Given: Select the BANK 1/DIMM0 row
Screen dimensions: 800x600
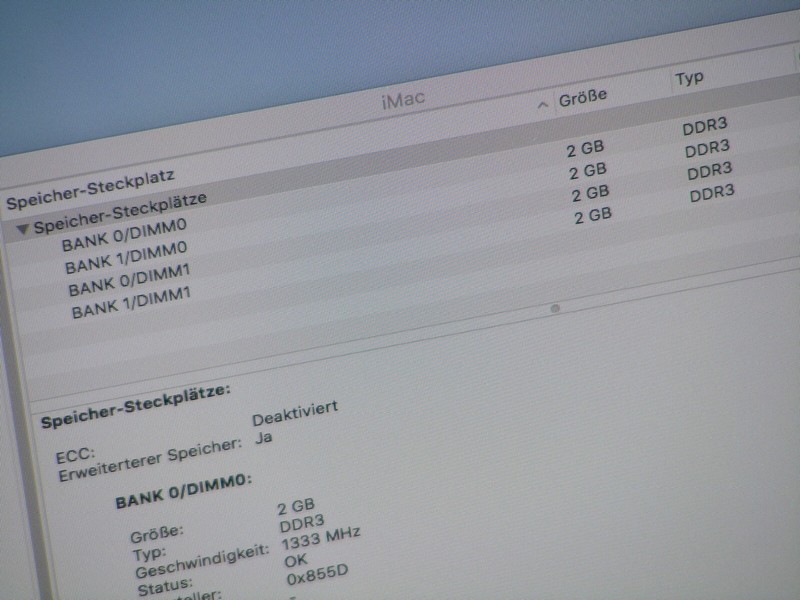Looking at the screenshot, I should (x=126, y=258).
